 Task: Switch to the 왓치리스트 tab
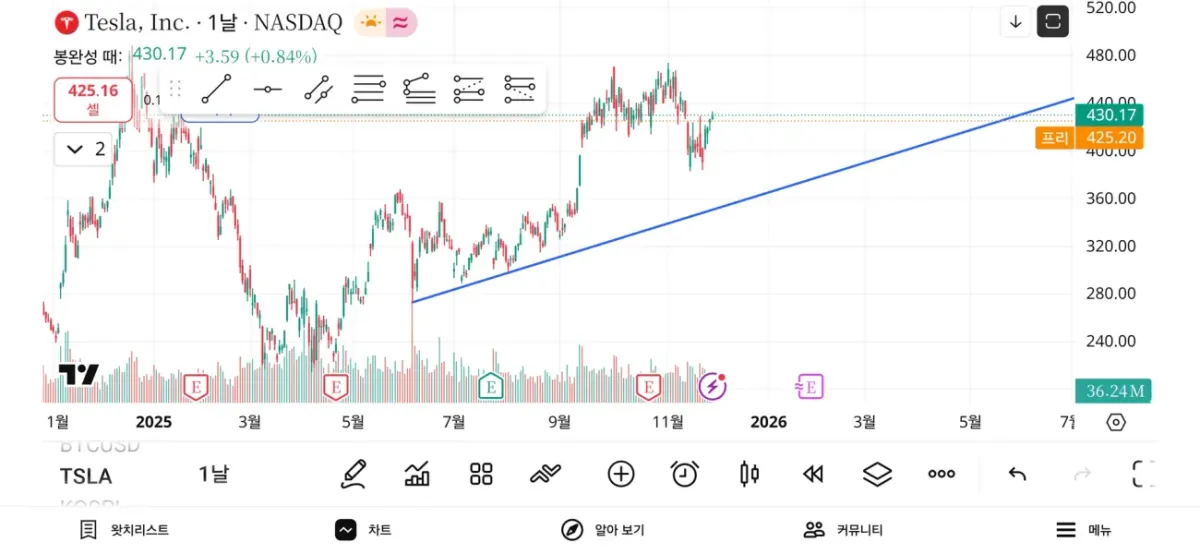(125, 530)
